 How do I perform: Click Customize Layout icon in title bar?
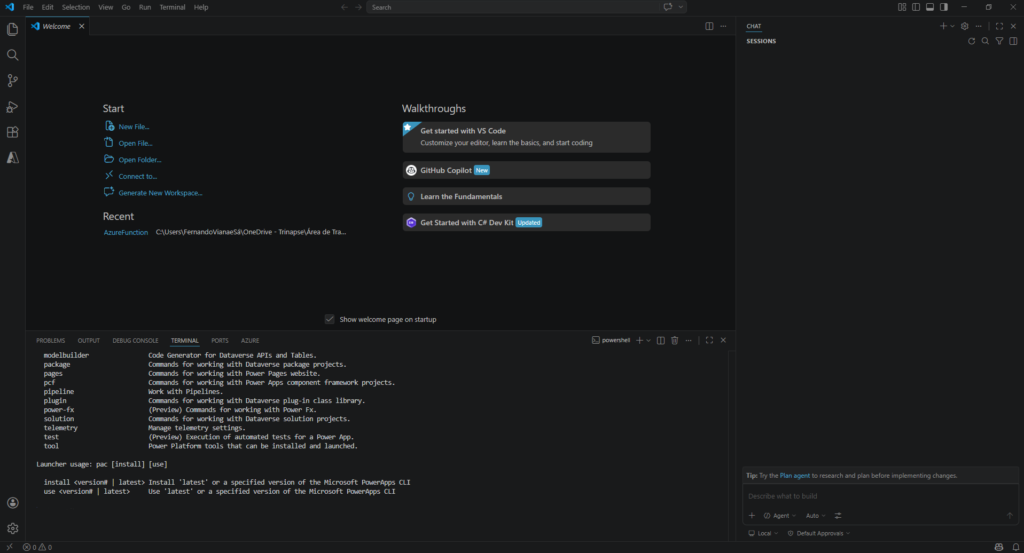pos(902,7)
